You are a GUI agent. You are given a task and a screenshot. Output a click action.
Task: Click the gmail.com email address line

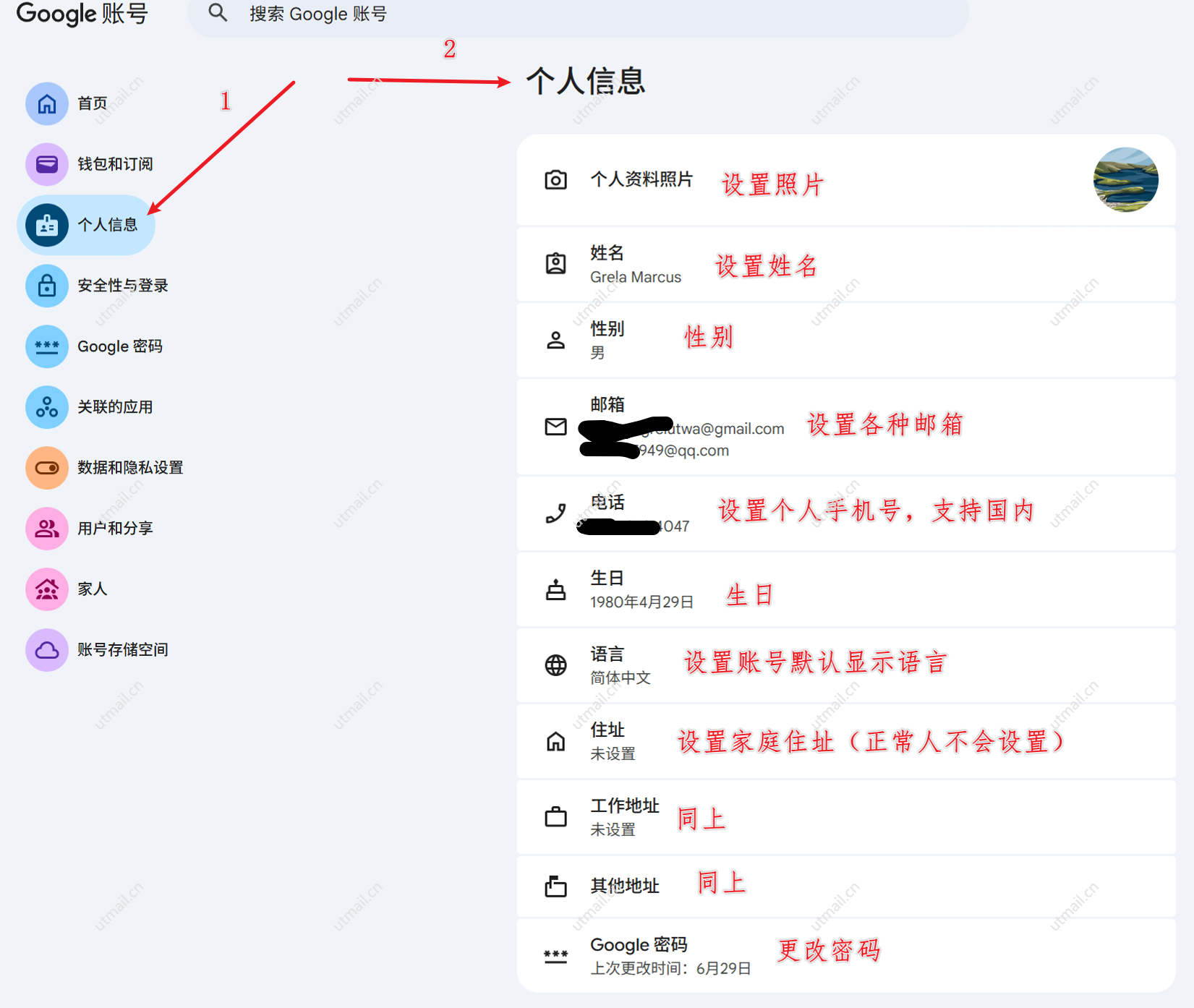[x=682, y=429]
